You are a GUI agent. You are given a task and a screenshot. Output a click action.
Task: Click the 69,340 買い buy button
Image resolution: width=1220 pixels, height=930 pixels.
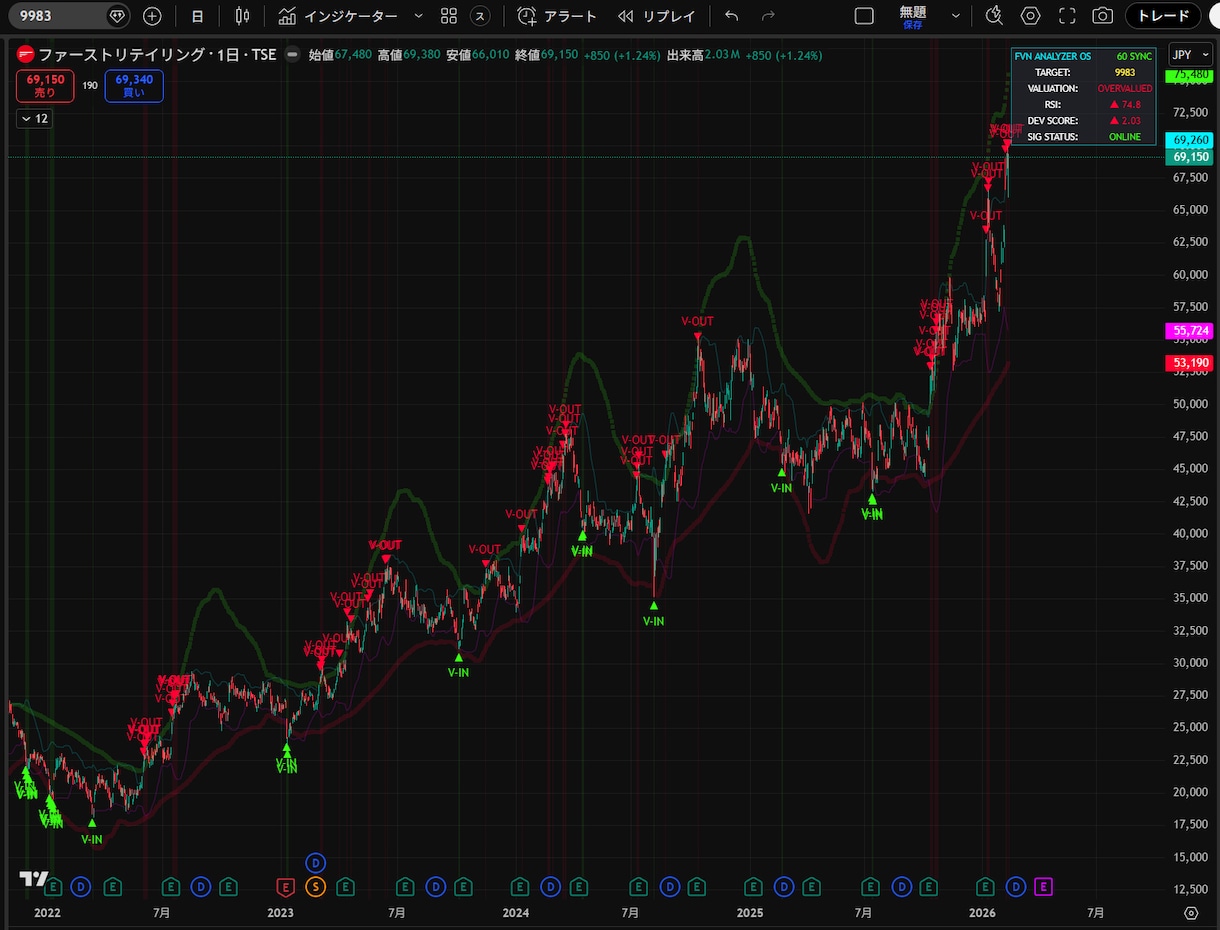[x=134, y=86]
